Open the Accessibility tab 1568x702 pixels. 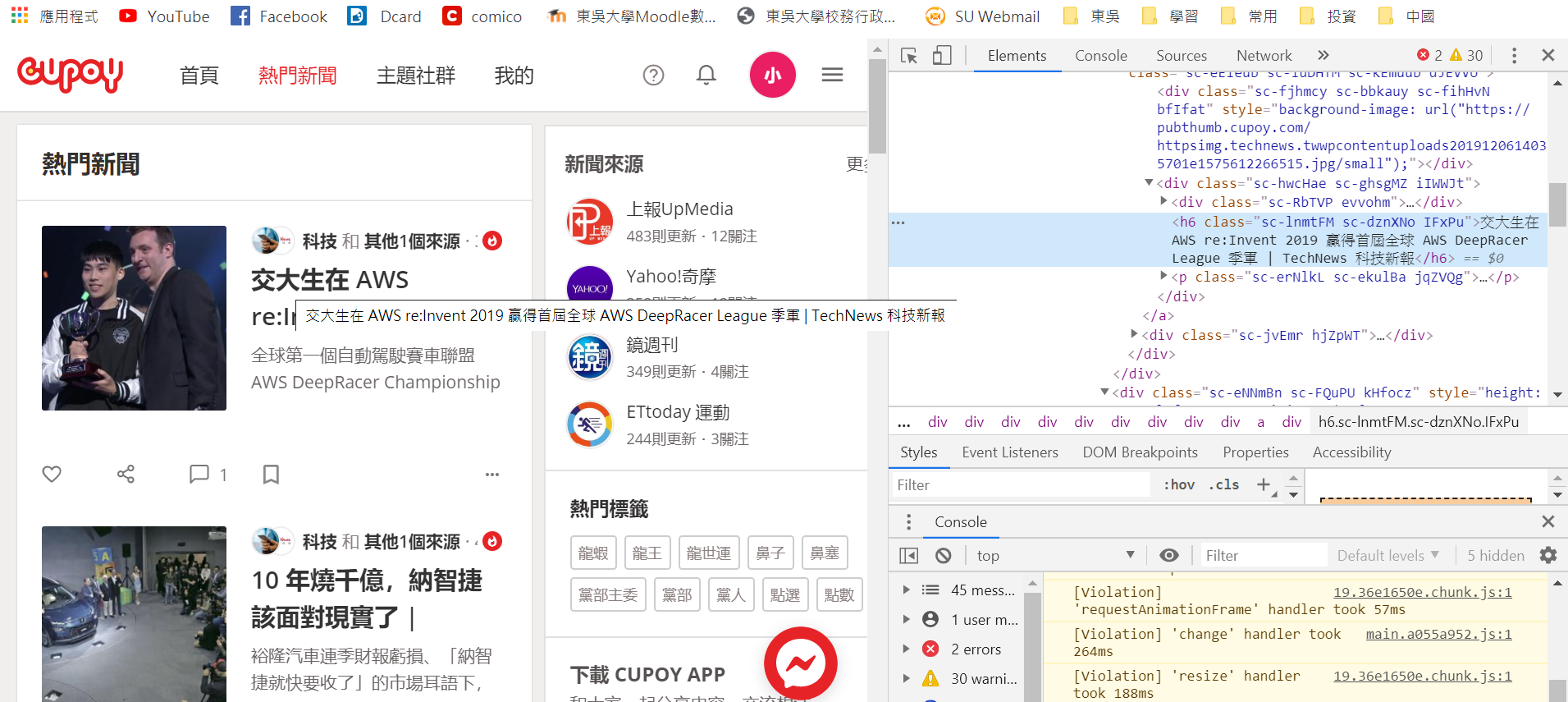pyautogui.click(x=1351, y=452)
